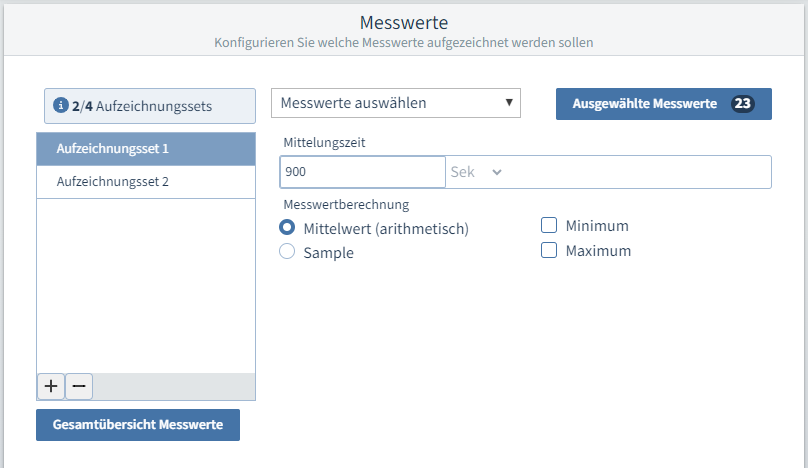This screenshot has height=468, width=808.
Task: Click the 23 count badge
Action: (742, 103)
